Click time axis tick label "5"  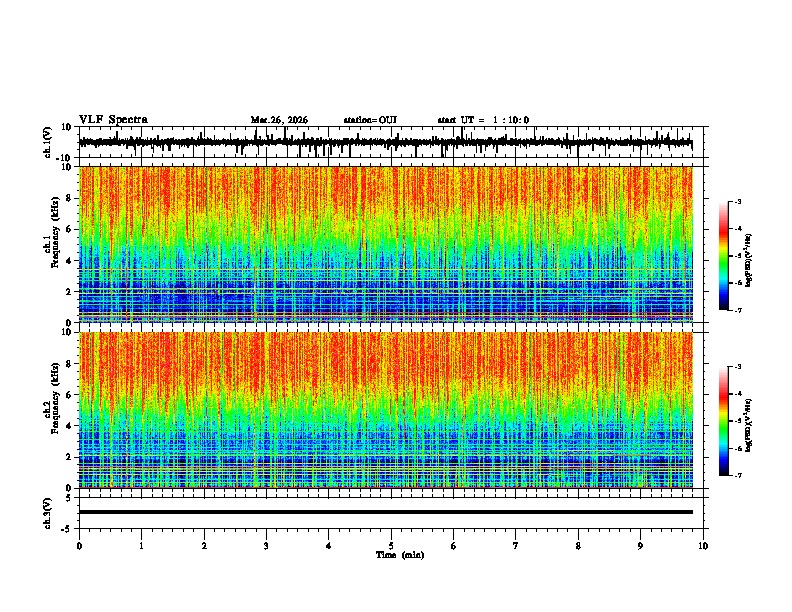tap(391, 546)
